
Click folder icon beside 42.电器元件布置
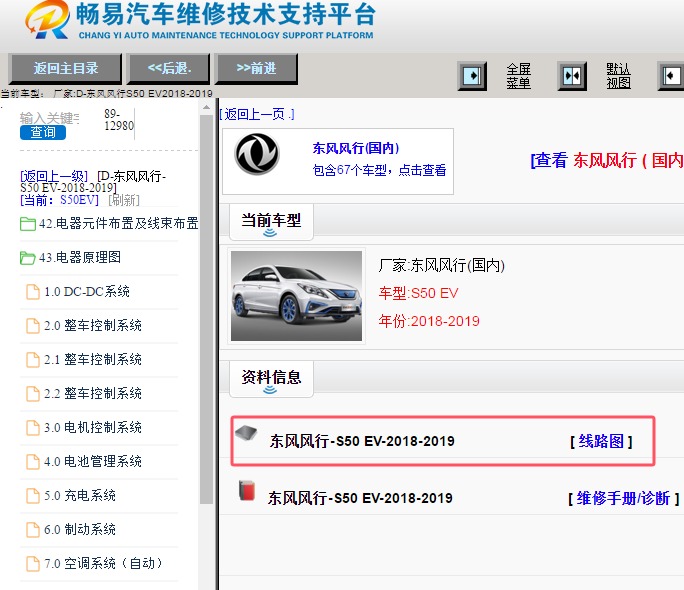28,224
